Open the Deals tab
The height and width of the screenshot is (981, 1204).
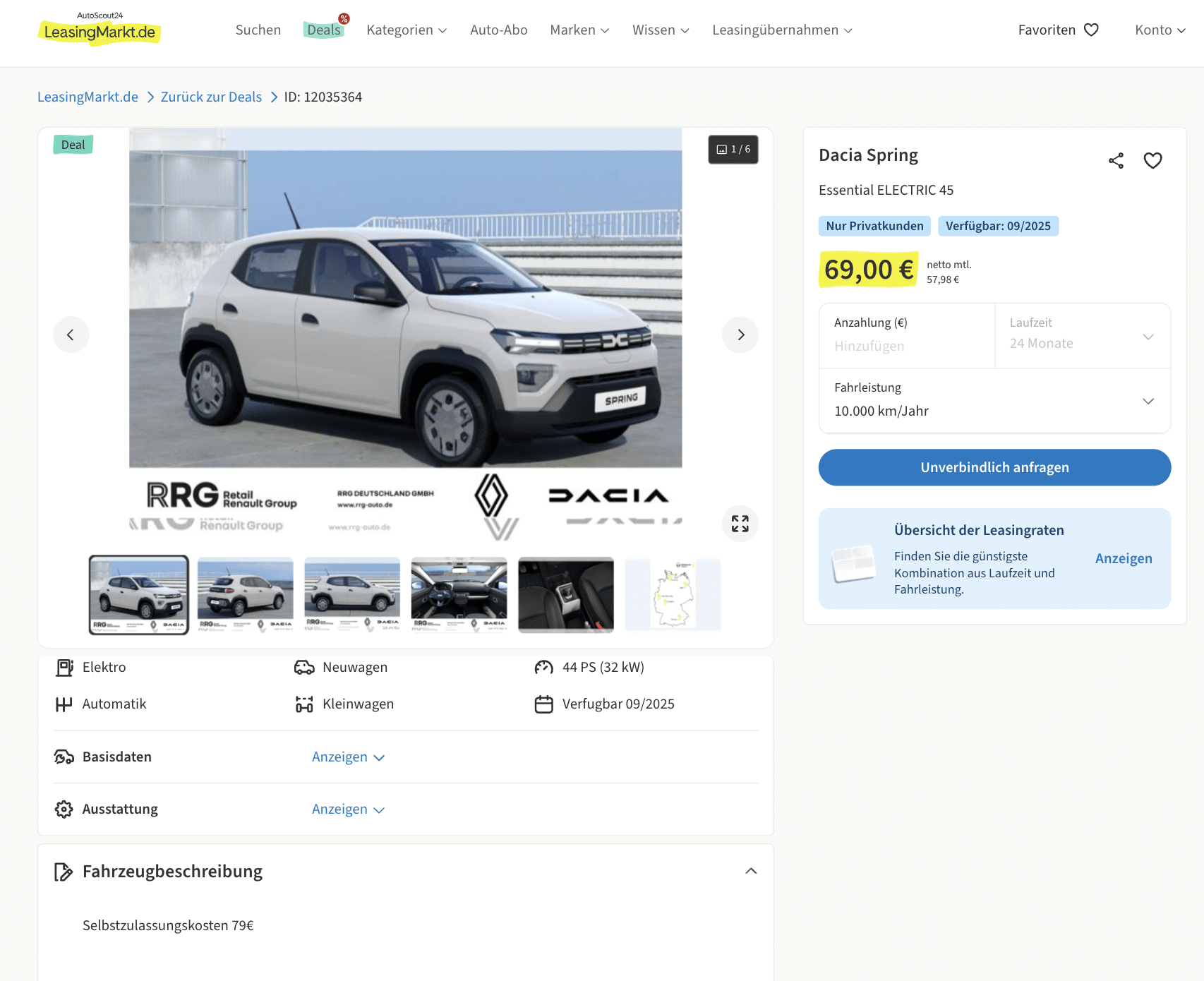coord(324,30)
